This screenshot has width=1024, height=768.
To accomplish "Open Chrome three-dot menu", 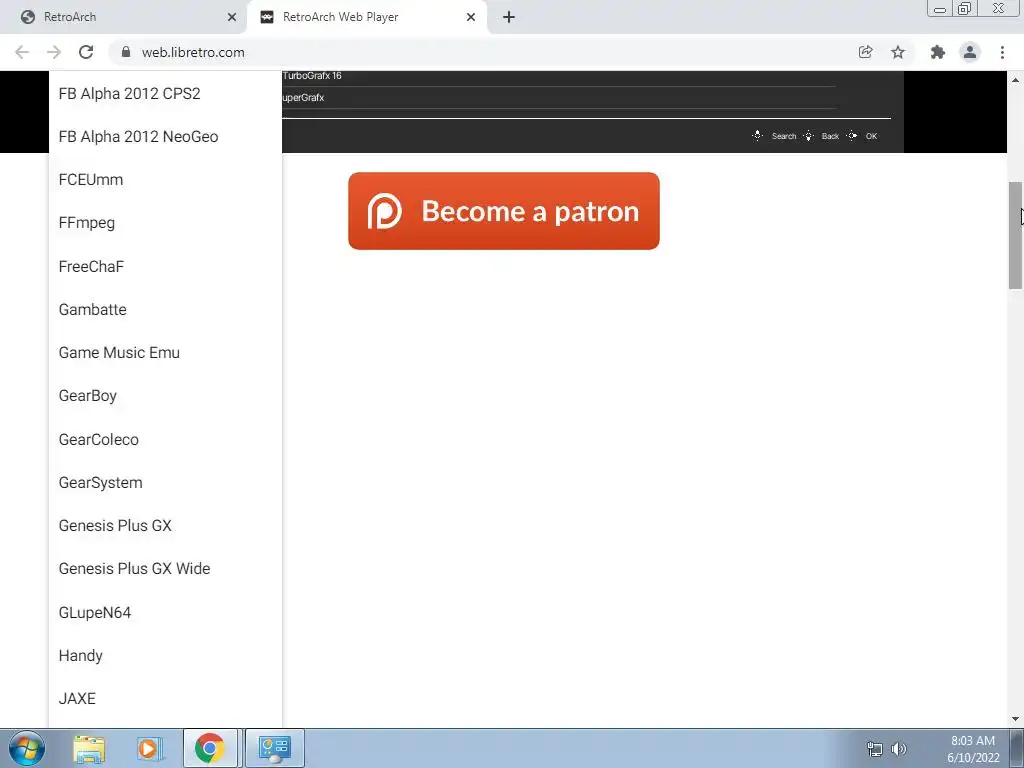I will 1002,52.
